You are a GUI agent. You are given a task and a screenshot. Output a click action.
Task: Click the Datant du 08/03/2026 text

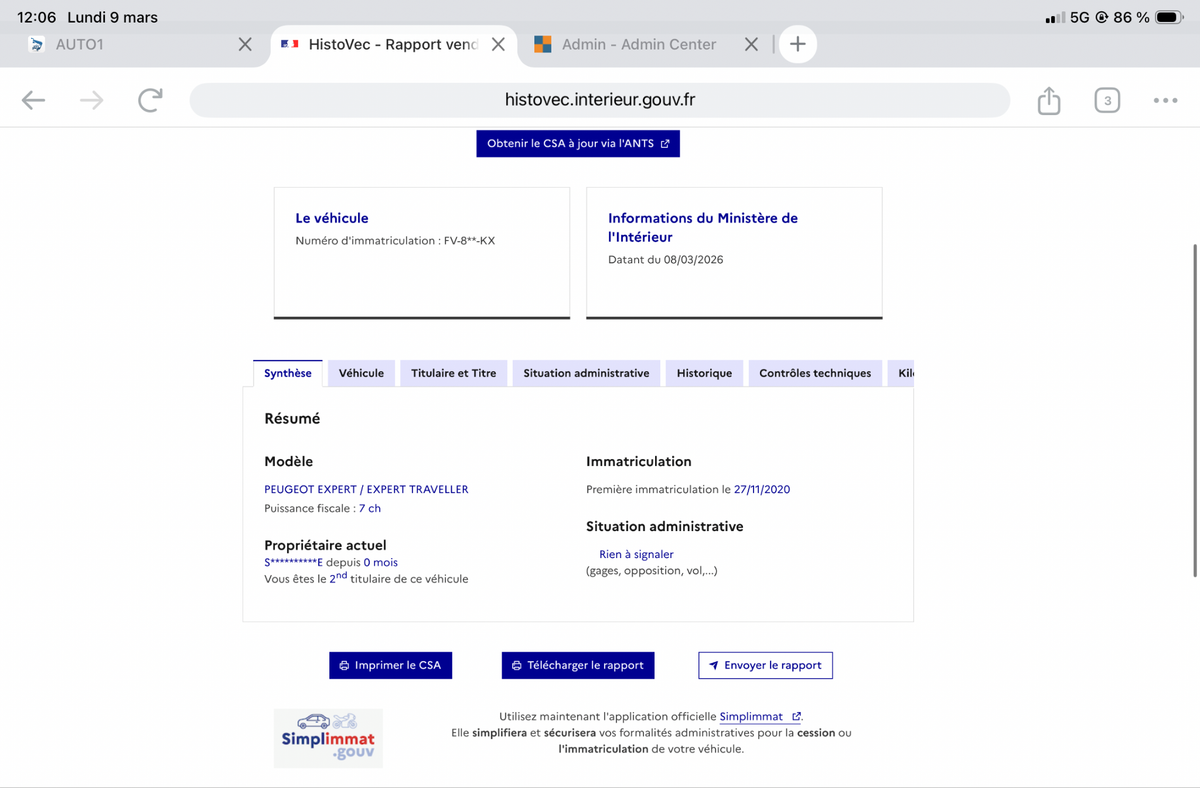(x=666, y=260)
